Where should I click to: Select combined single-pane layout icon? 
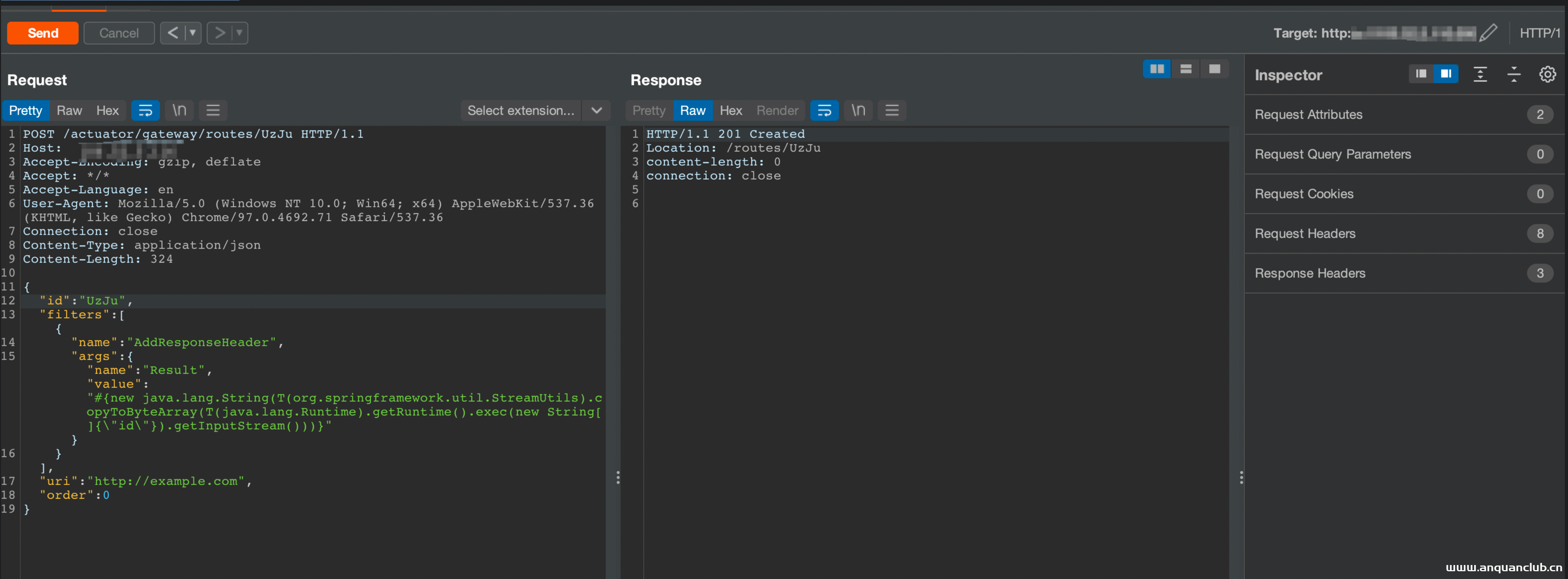click(x=1215, y=69)
